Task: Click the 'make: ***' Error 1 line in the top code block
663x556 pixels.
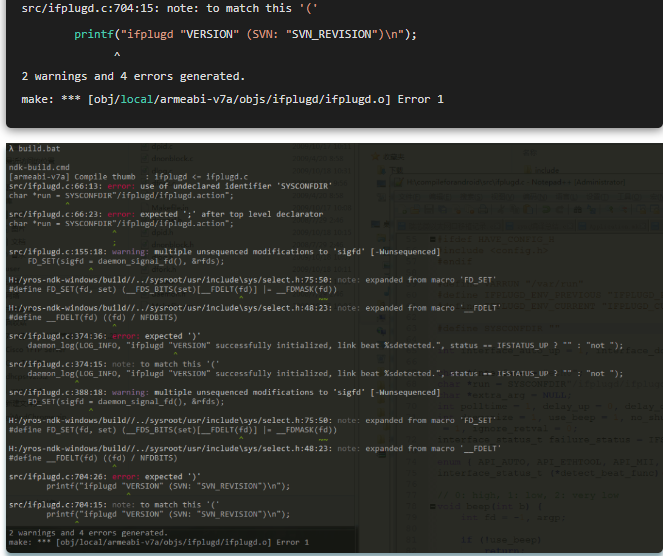Action: click(x=232, y=99)
